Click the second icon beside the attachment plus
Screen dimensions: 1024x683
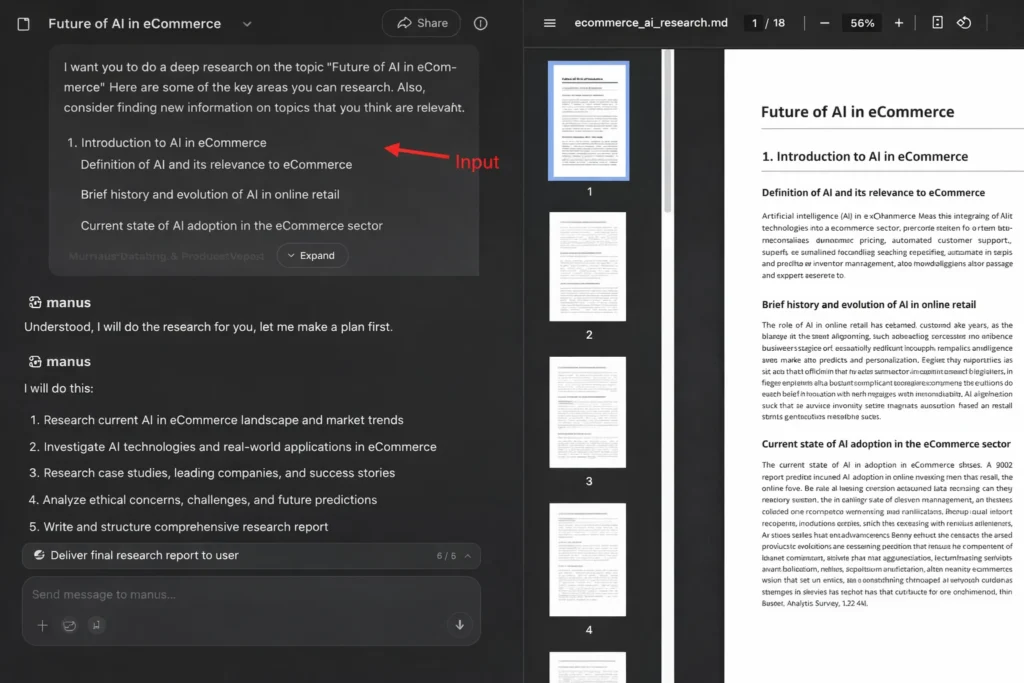point(69,625)
